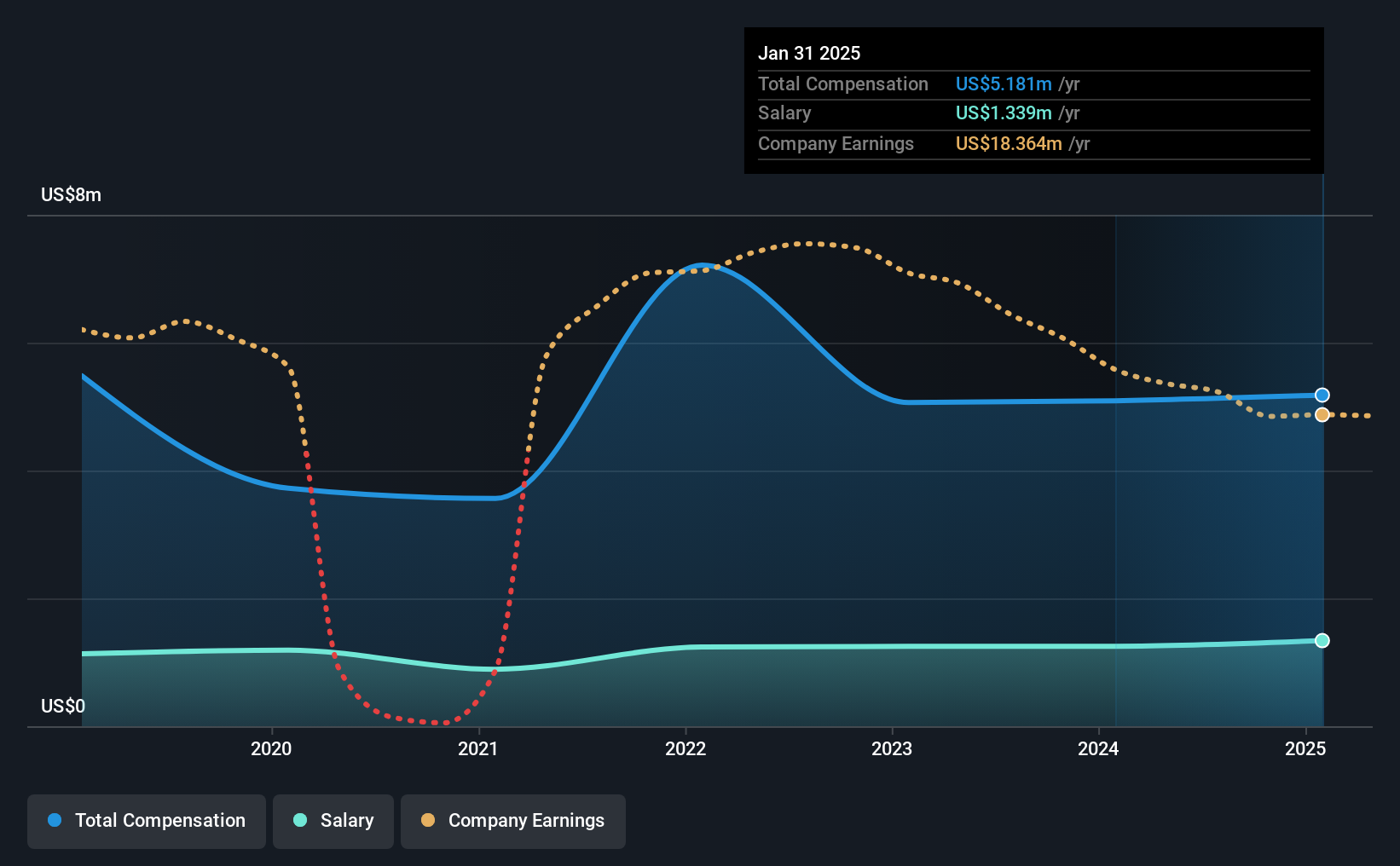This screenshot has height=866, width=1400.
Task: Click the Salary row label in tooltip
Action: click(x=784, y=113)
